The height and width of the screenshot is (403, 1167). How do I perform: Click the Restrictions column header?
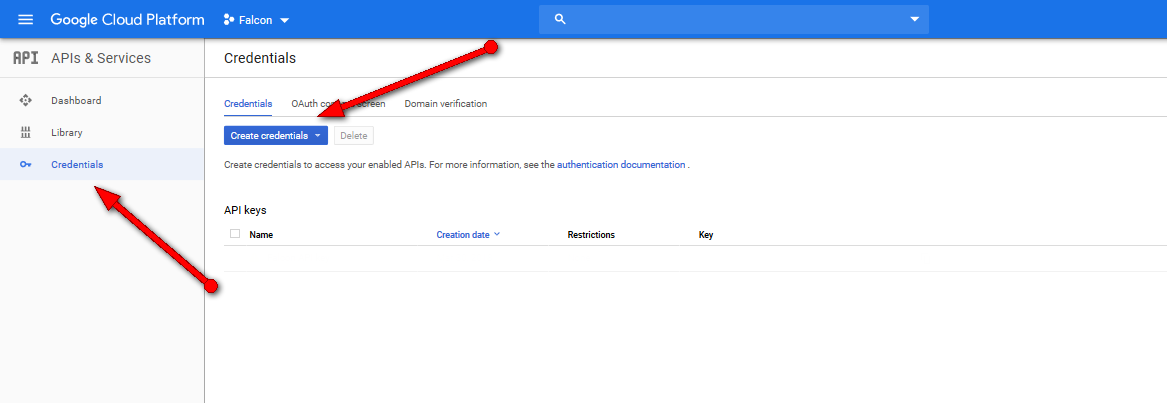tap(591, 235)
